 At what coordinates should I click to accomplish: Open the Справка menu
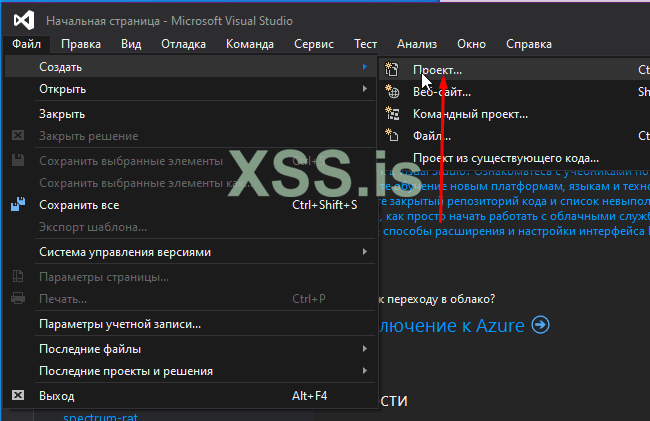[529, 44]
